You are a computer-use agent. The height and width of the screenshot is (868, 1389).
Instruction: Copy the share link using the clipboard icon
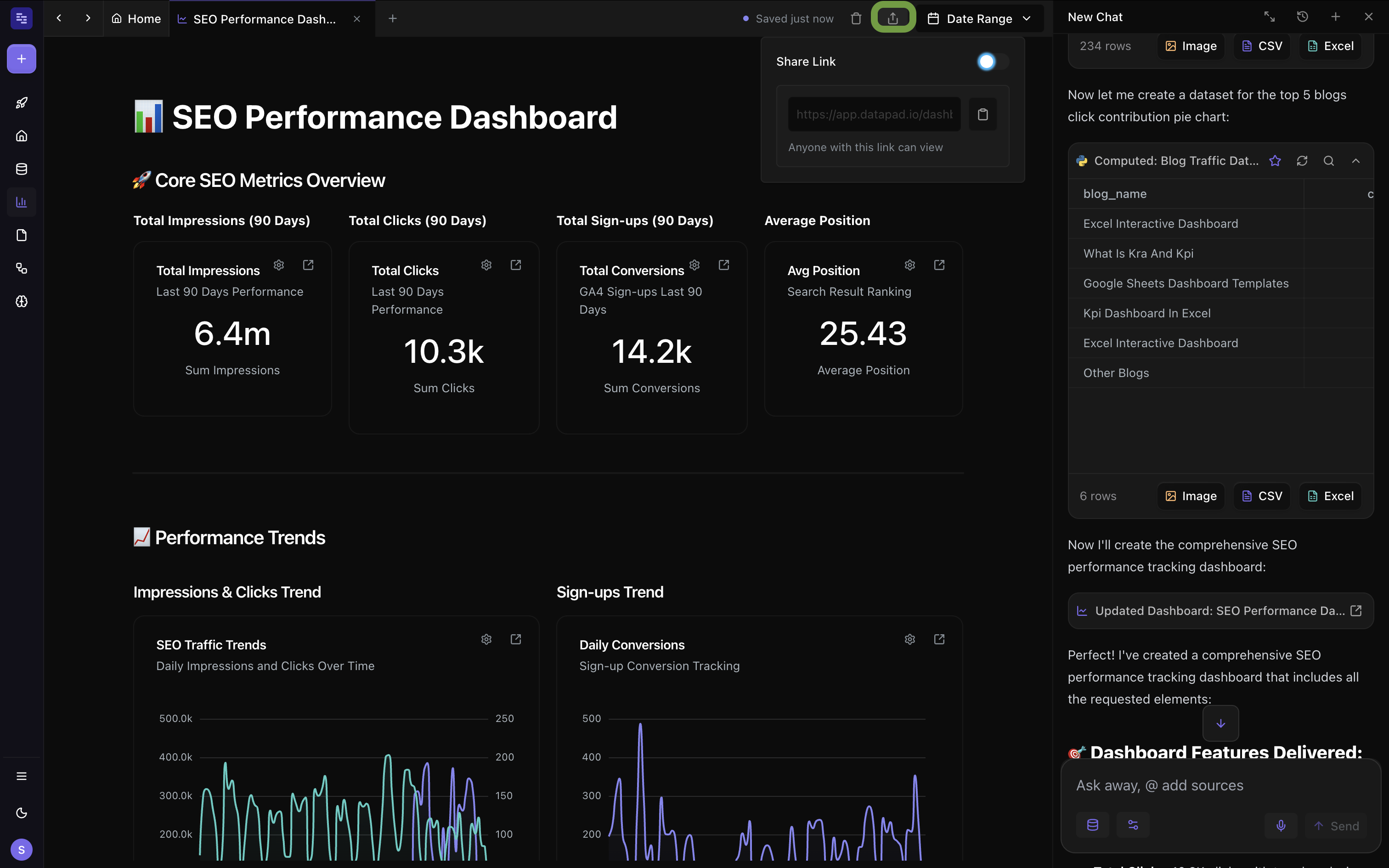[982, 114]
